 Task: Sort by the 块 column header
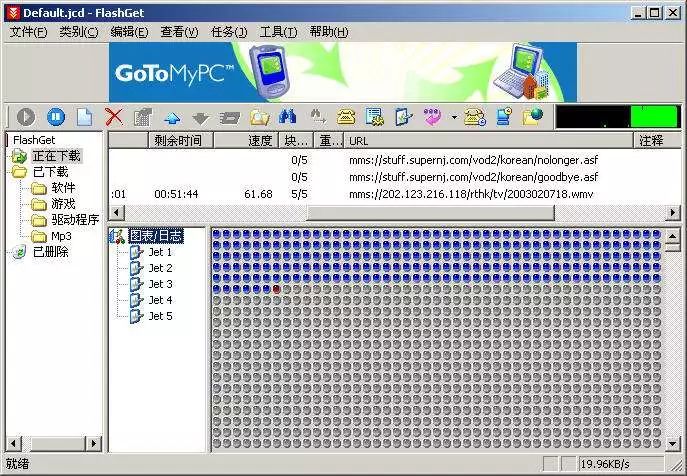pos(296,141)
